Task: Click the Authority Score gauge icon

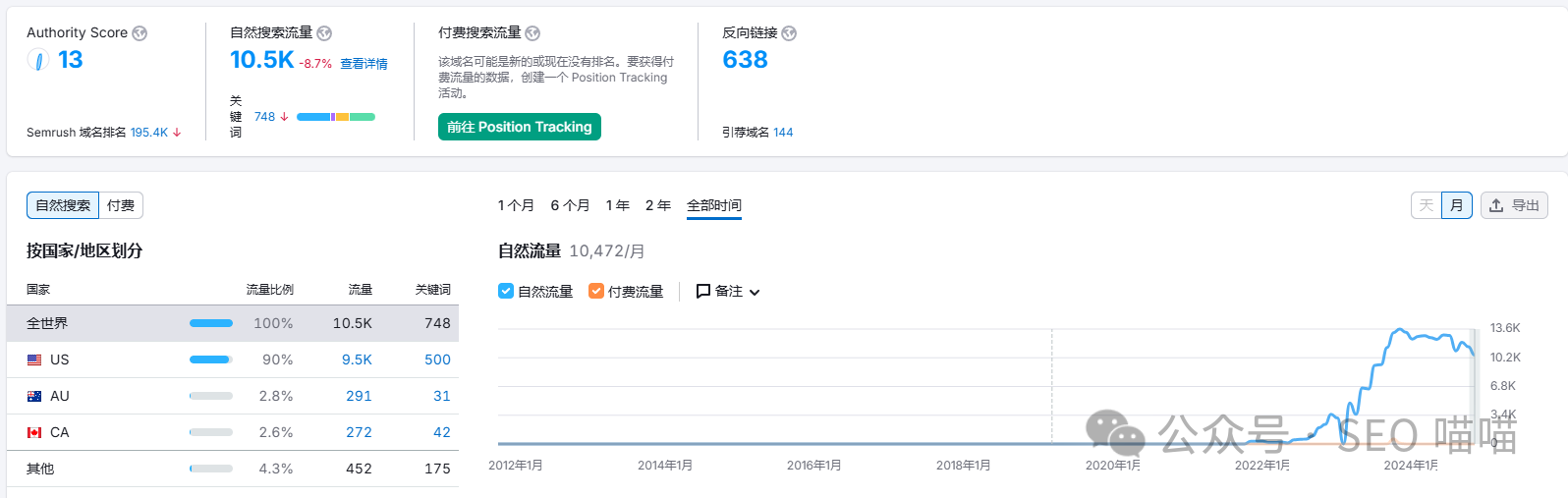Action: coord(37,61)
